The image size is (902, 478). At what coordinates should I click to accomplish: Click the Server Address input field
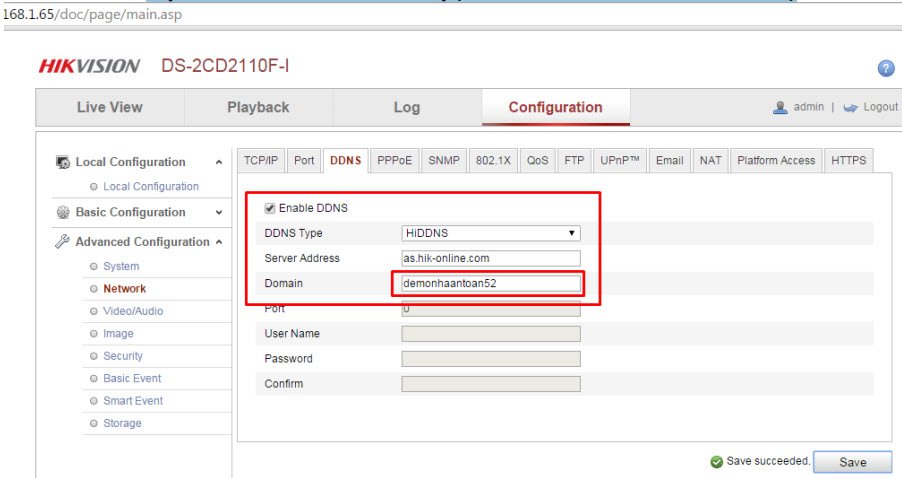point(490,258)
